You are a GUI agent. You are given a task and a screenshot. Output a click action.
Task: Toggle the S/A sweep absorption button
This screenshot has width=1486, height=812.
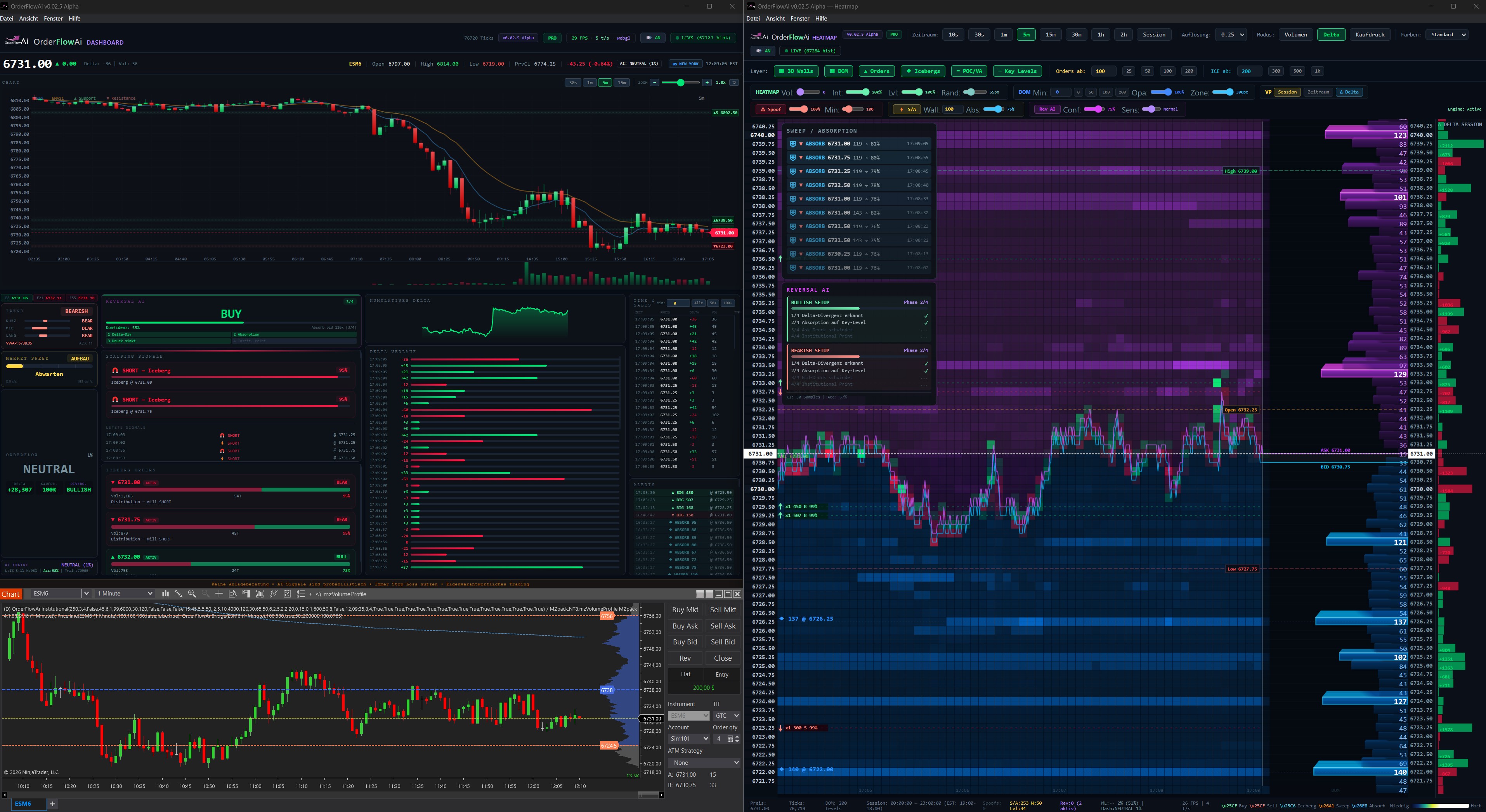[907, 109]
